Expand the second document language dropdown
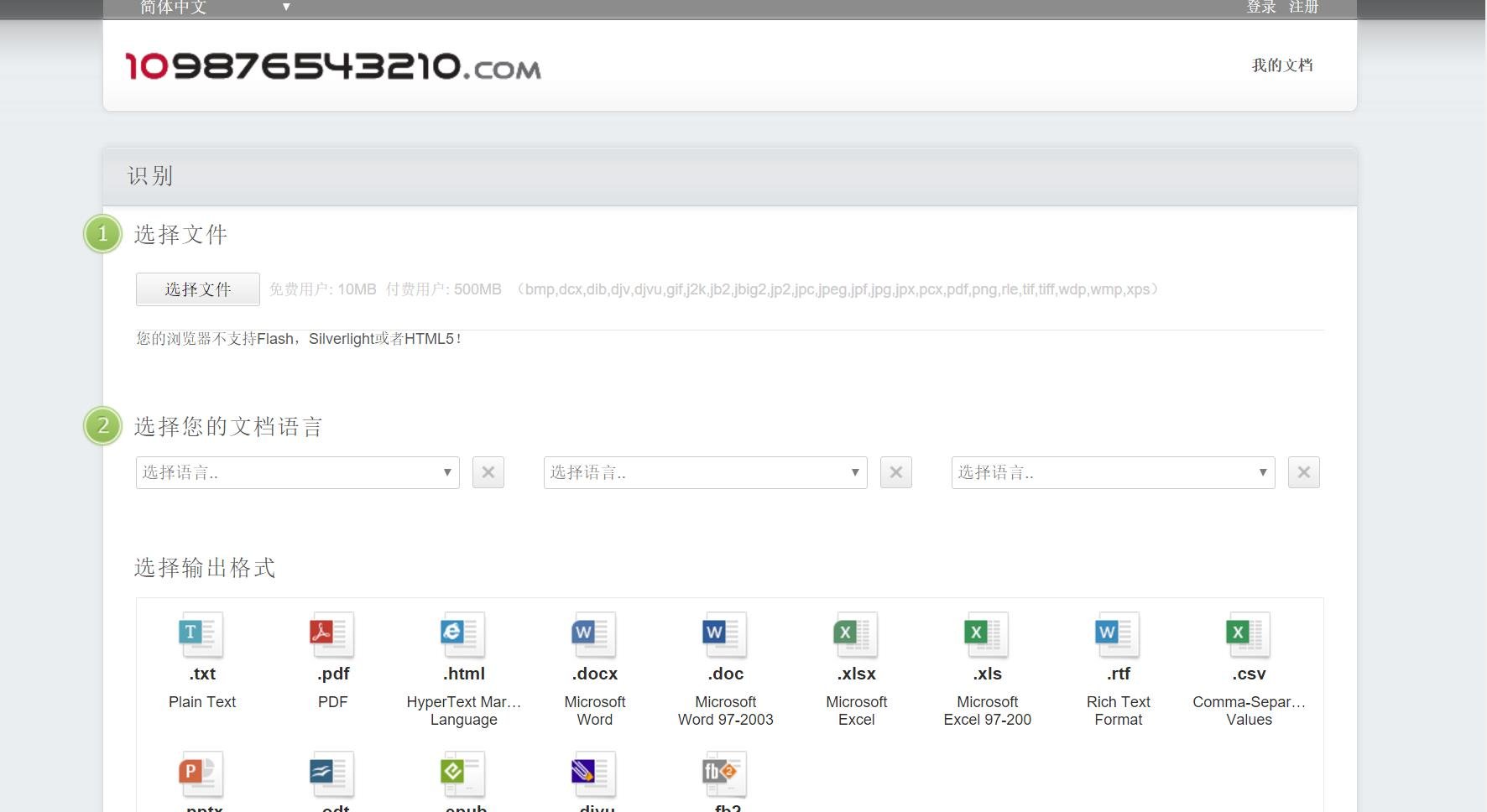The height and width of the screenshot is (812, 1487). pyautogui.click(x=705, y=472)
